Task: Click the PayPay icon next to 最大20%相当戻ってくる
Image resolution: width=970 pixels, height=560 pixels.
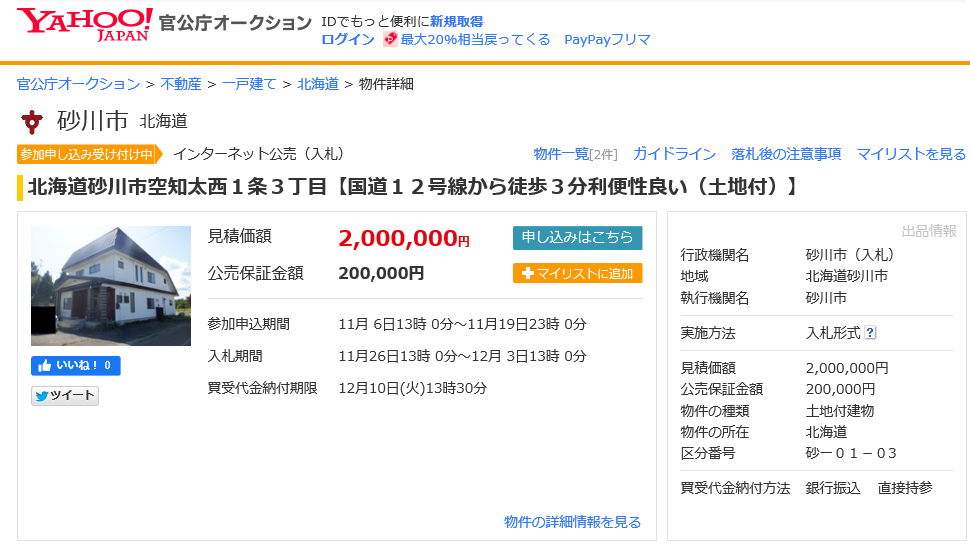Action: coord(390,40)
